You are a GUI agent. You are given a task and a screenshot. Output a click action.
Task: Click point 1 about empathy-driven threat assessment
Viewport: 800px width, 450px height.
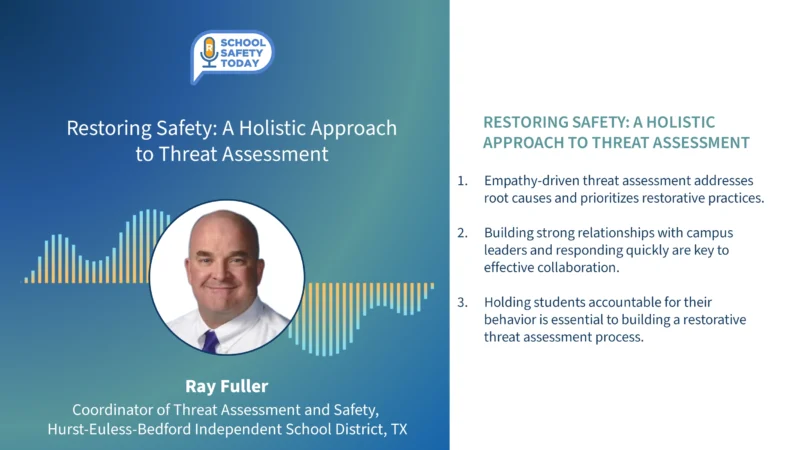click(623, 189)
